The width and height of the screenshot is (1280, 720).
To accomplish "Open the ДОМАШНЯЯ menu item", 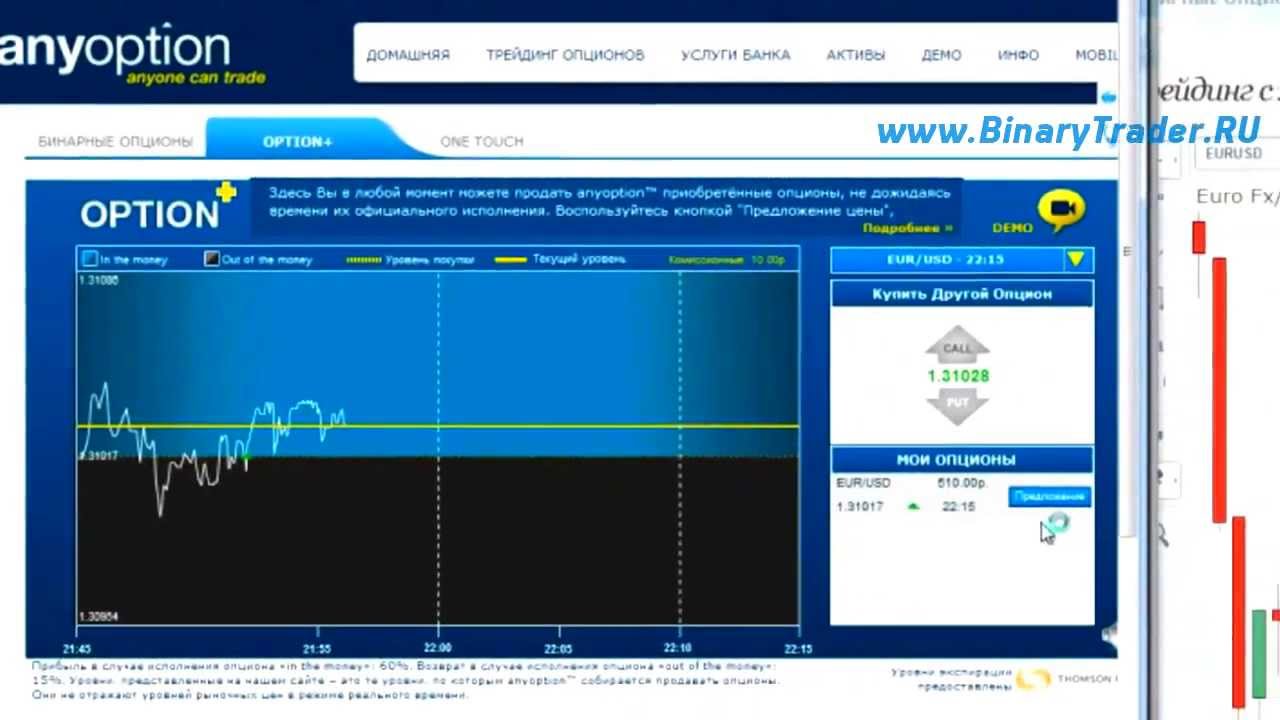I will click(x=408, y=55).
